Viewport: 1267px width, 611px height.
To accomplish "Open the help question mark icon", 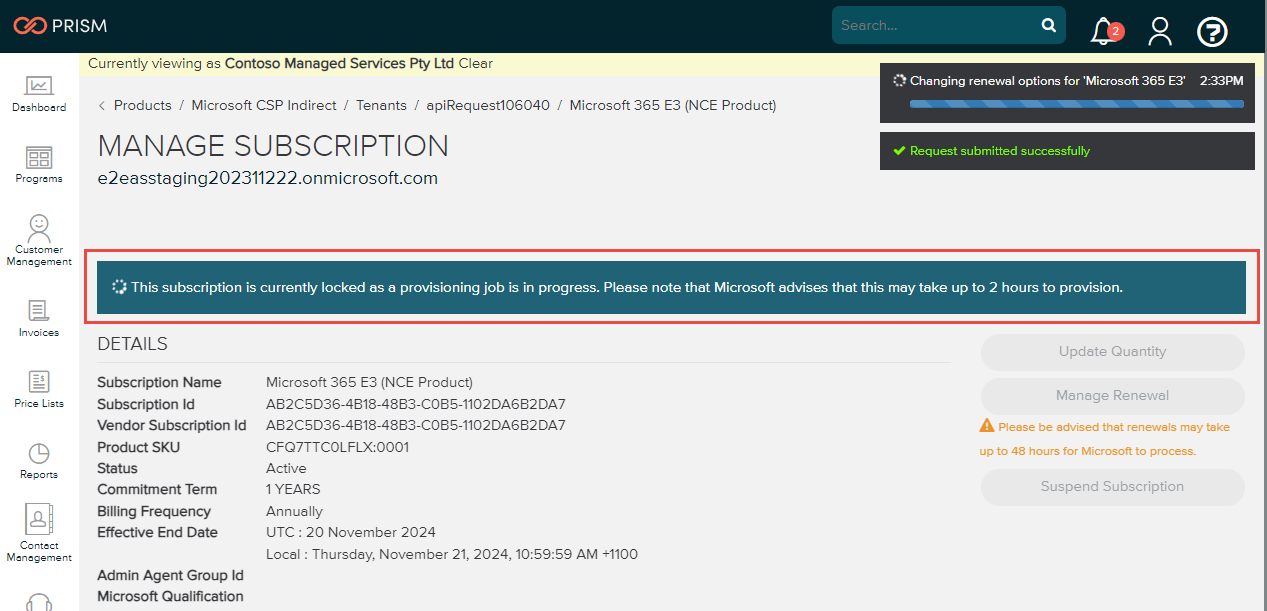I will pos(1212,32).
